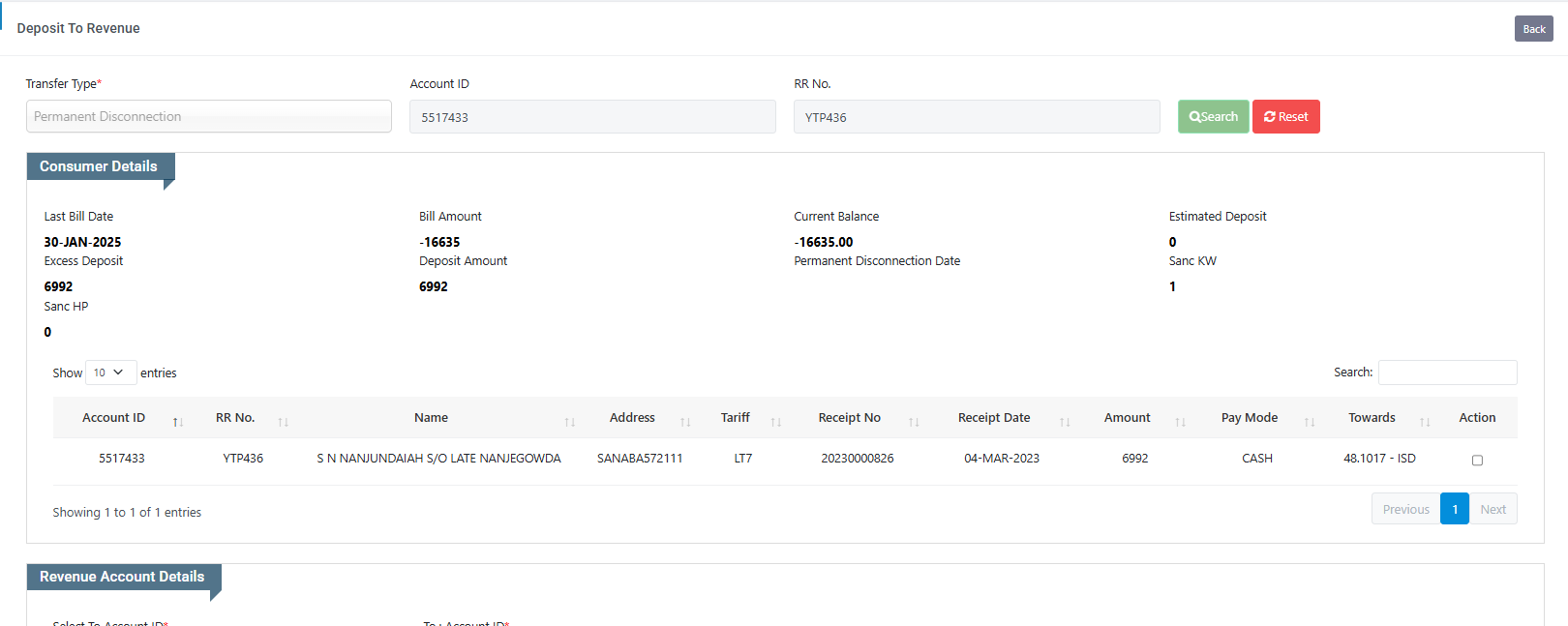Click into the Account ID field
Viewport: 1568px width, 626px height.
coord(592,117)
